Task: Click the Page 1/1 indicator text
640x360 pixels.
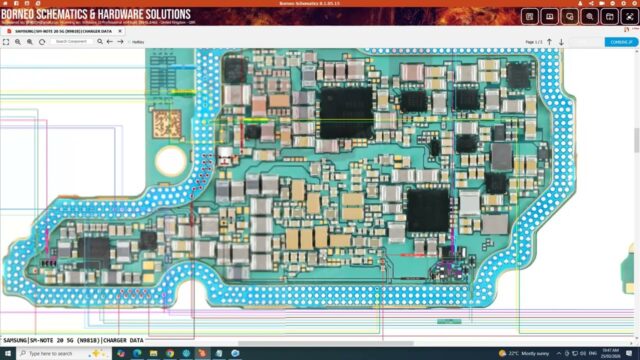Action: [533, 42]
